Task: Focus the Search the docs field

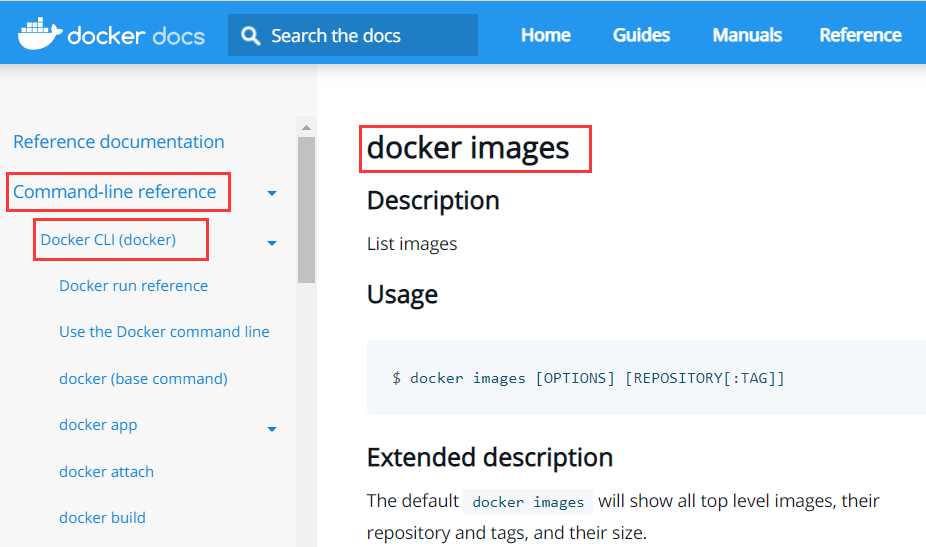Action: point(353,35)
